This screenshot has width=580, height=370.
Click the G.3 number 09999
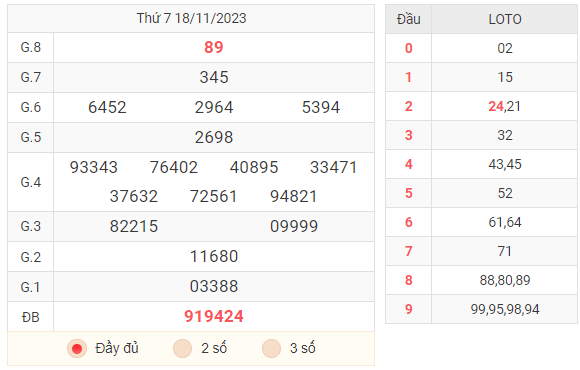[x=294, y=226]
